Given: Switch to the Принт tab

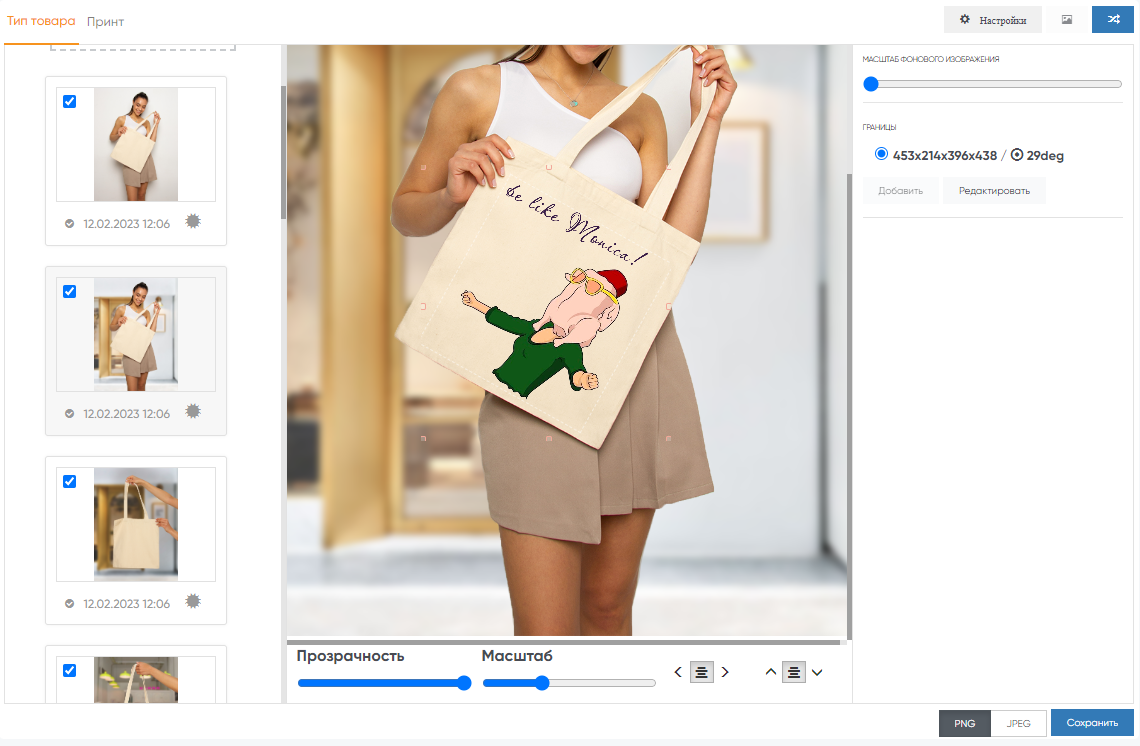Looking at the screenshot, I should 105,22.
